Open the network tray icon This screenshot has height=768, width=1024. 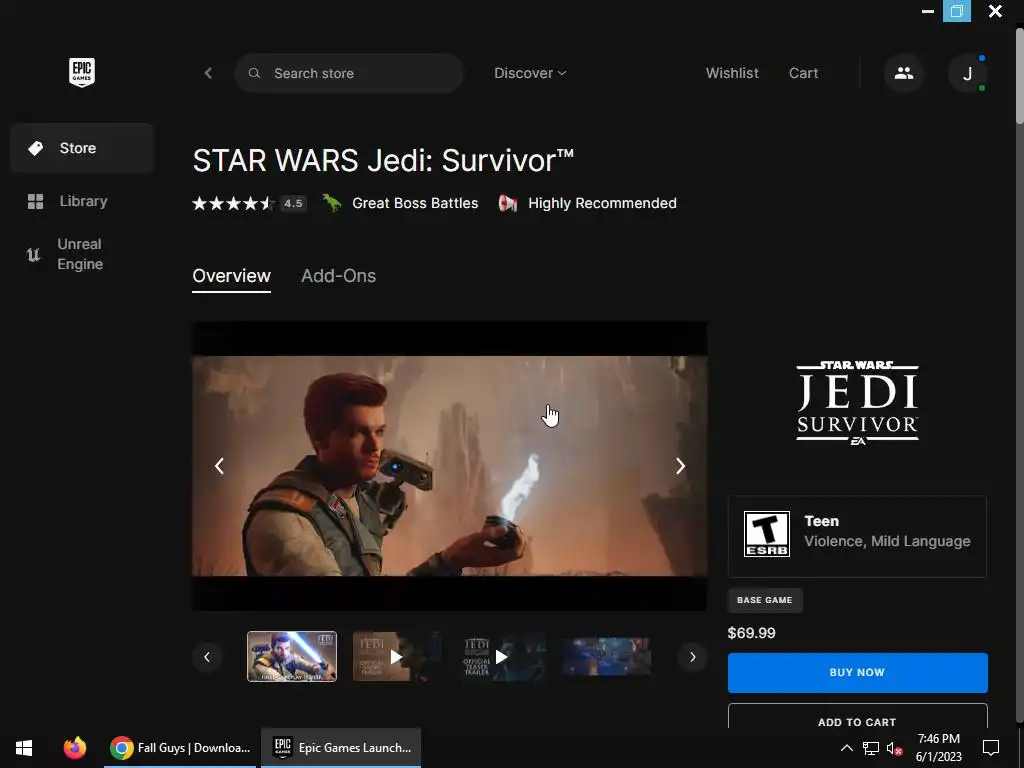coord(871,748)
